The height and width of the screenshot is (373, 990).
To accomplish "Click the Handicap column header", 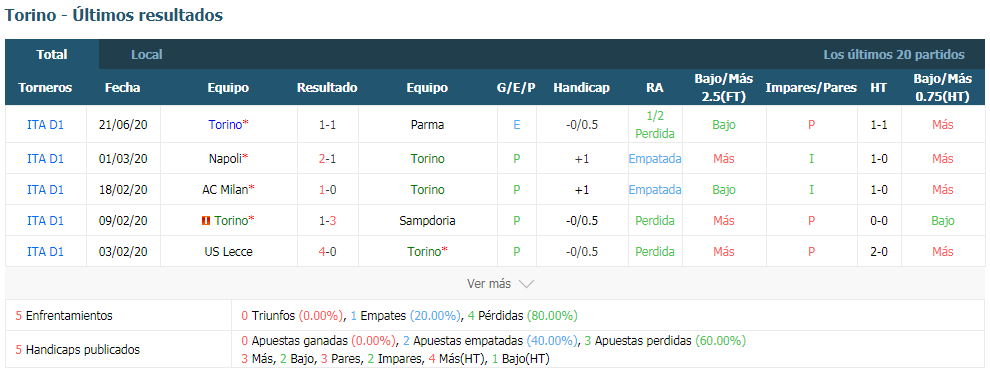I will pos(581,88).
